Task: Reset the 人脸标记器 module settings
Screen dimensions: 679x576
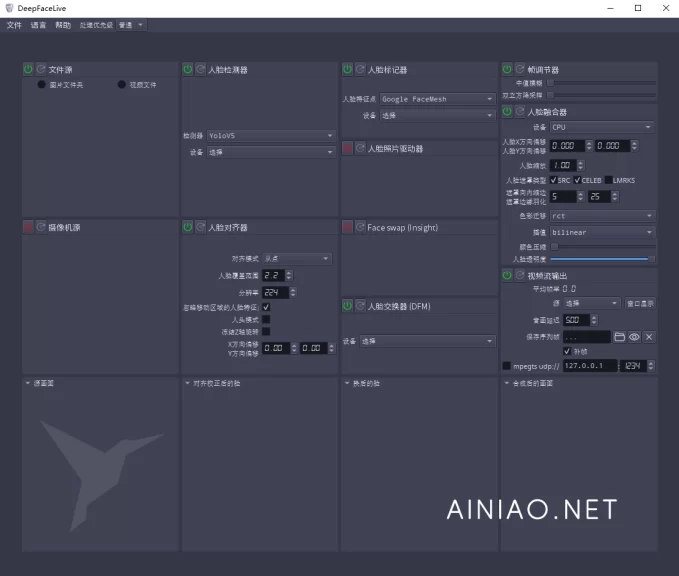Action: pos(360,69)
